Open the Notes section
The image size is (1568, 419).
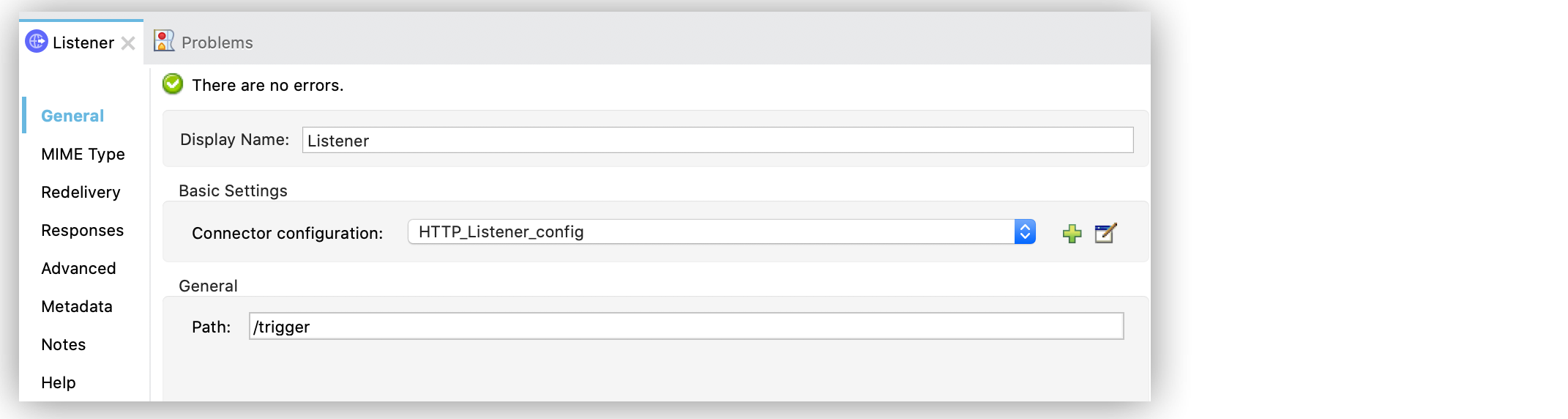pos(64,344)
